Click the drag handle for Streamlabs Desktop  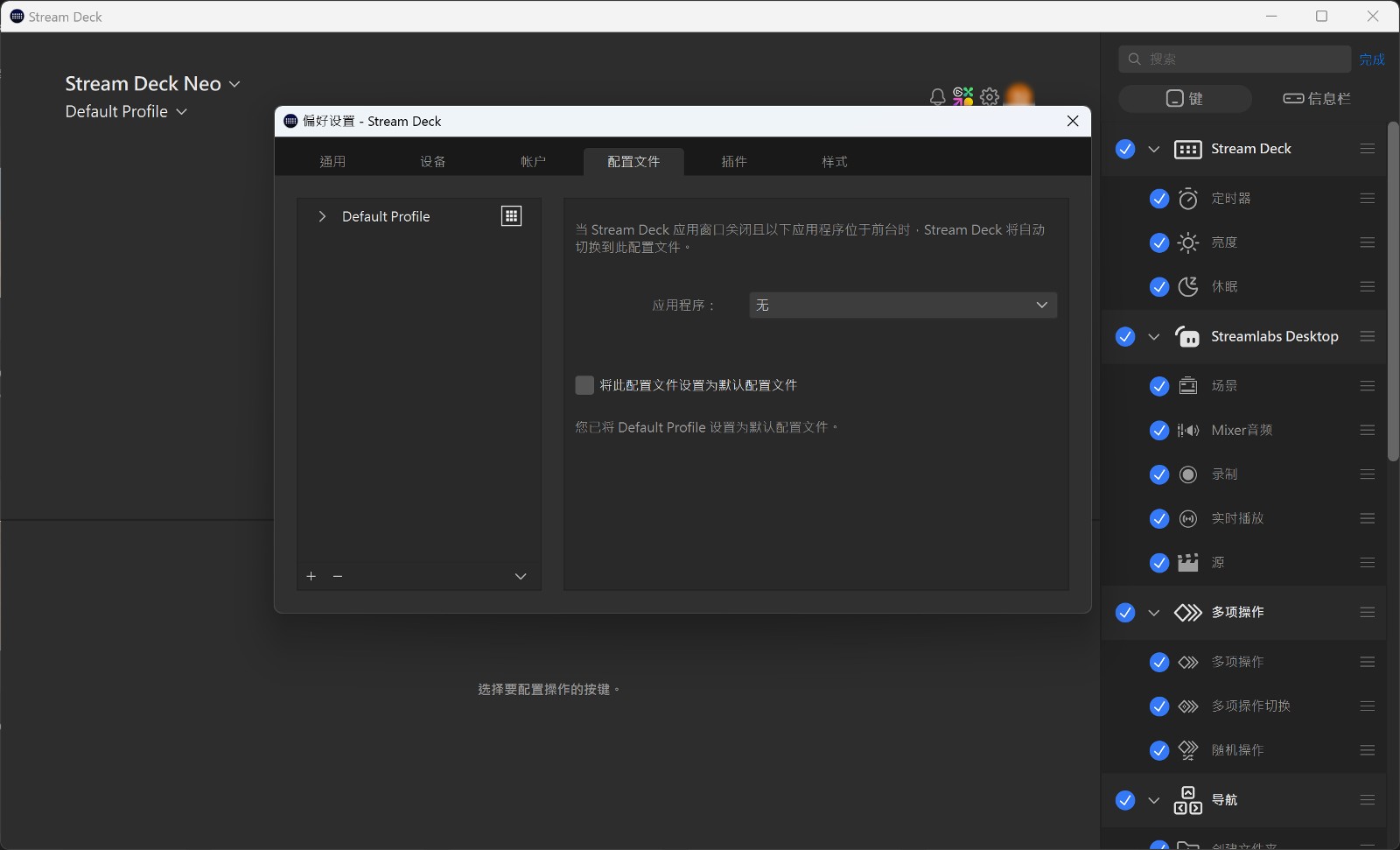[1368, 336]
